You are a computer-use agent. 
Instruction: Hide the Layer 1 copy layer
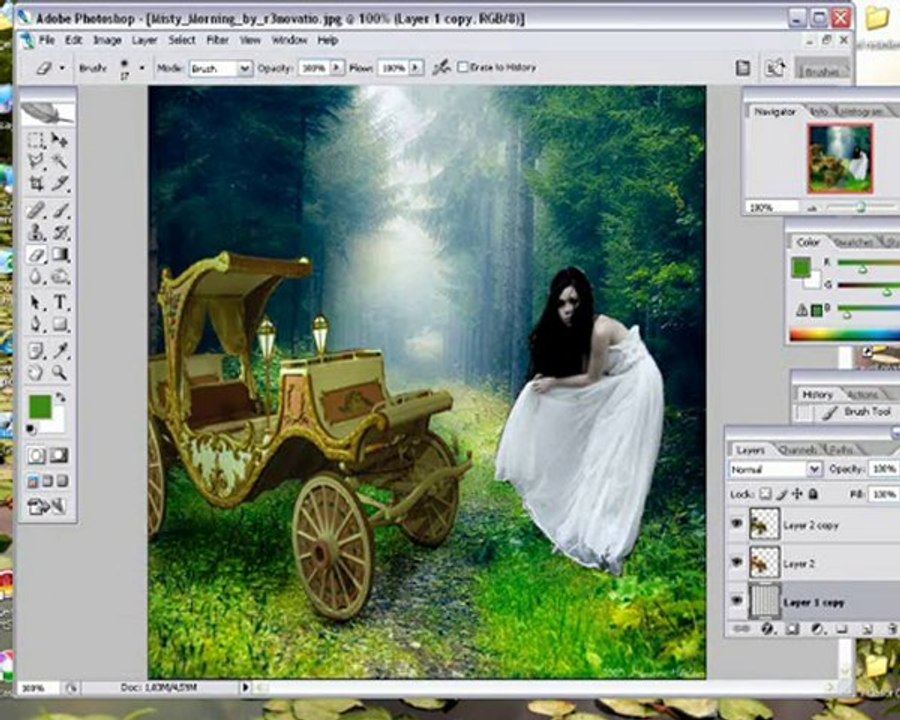tap(737, 601)
